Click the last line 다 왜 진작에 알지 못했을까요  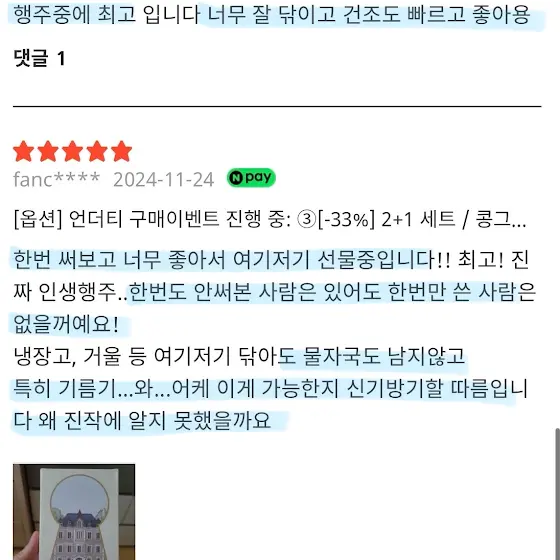tap(142, 421)
